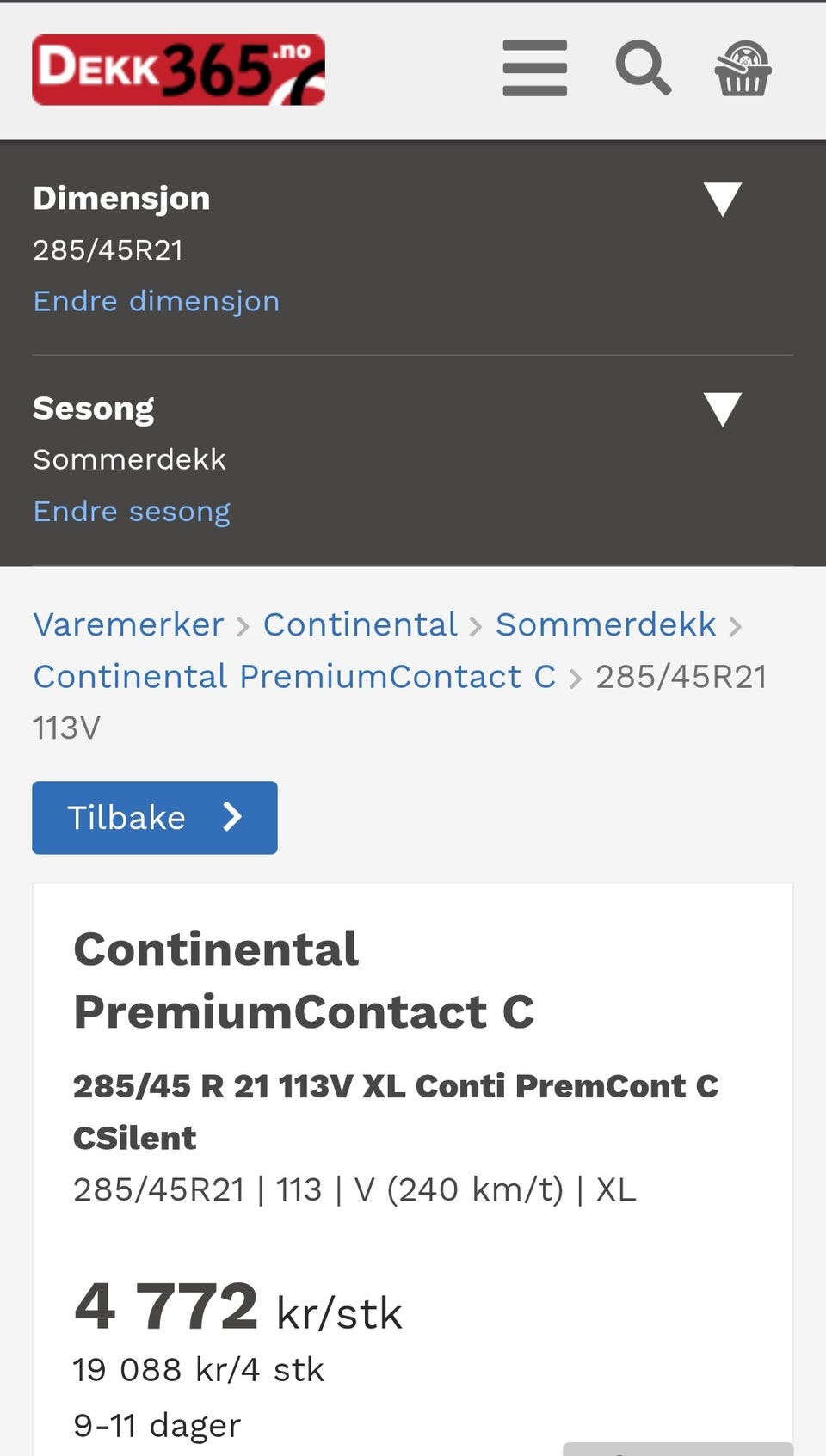Go to the Dekk365.no home logo
Image resolution: width=826 pixels, height=1456 pixels.
tap(178, 70)
